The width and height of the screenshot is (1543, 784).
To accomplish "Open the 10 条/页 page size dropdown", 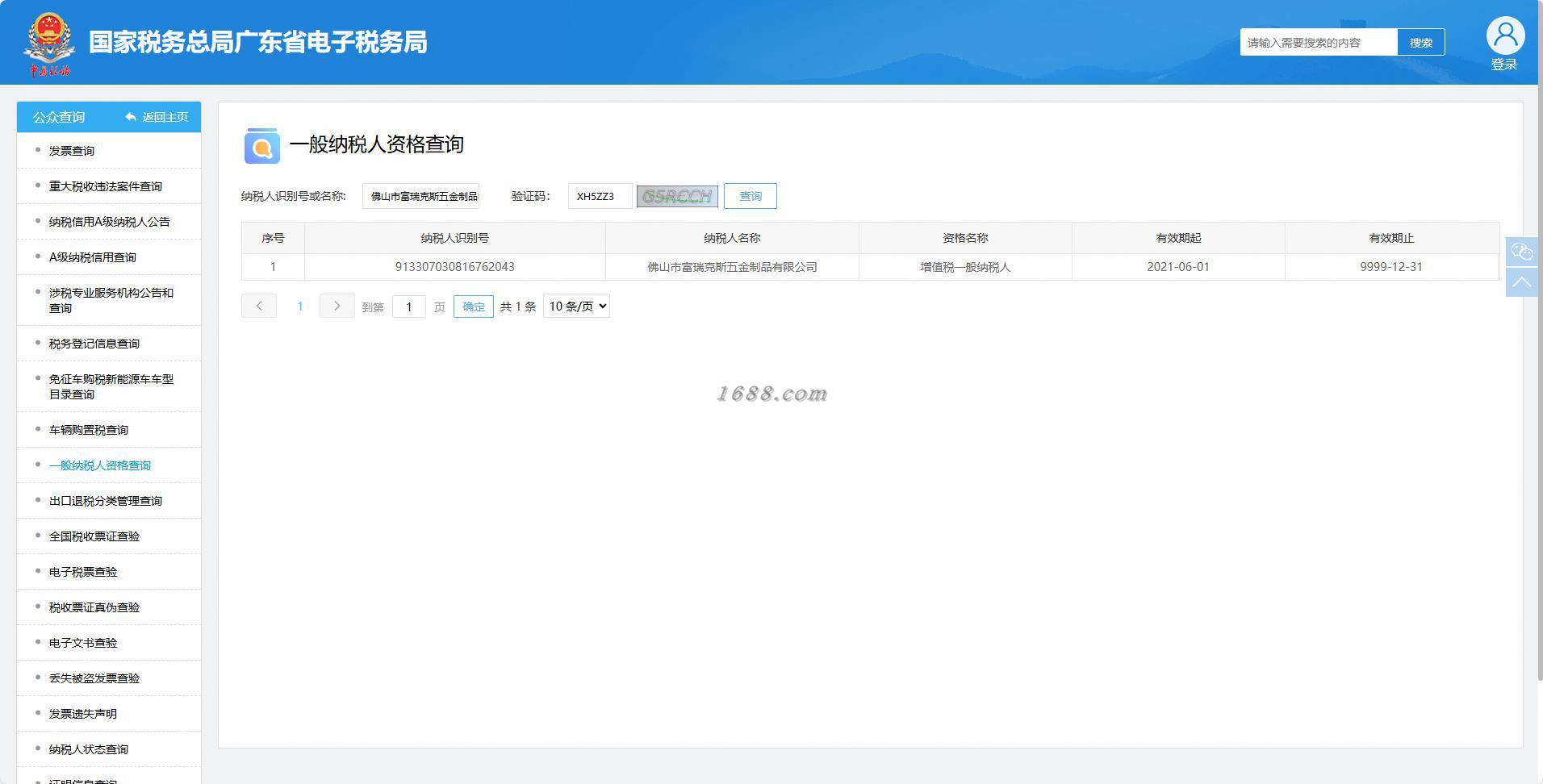I will (x=576, y=306).
